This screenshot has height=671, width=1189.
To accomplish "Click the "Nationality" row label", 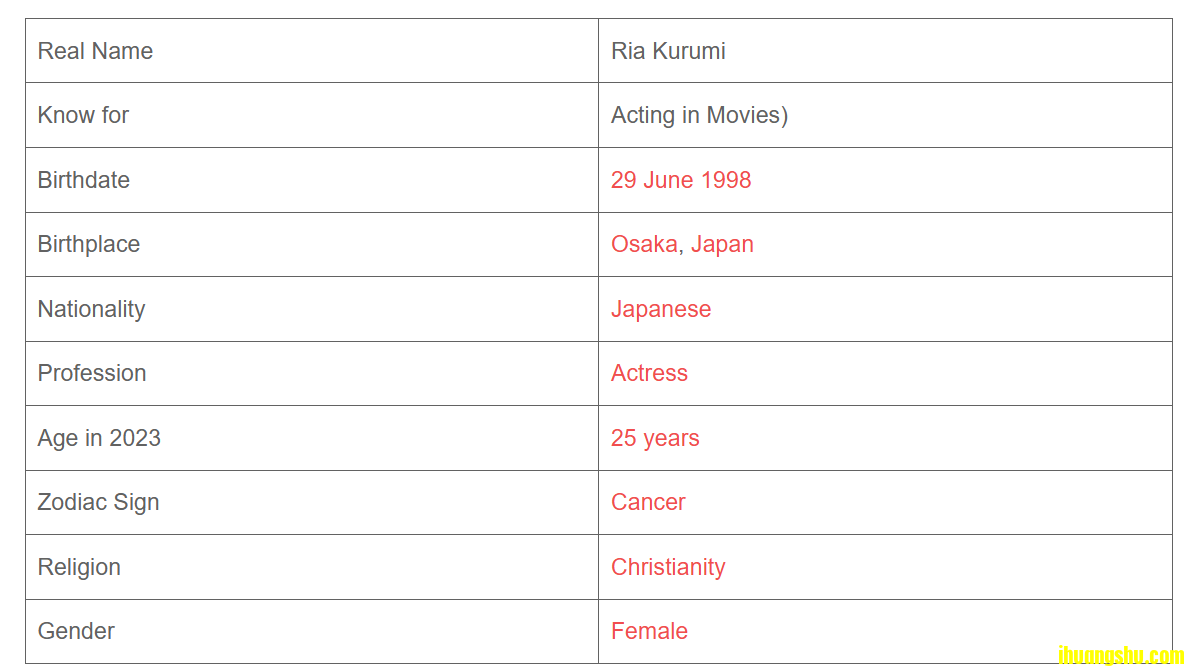I will (x=91, y=309).
